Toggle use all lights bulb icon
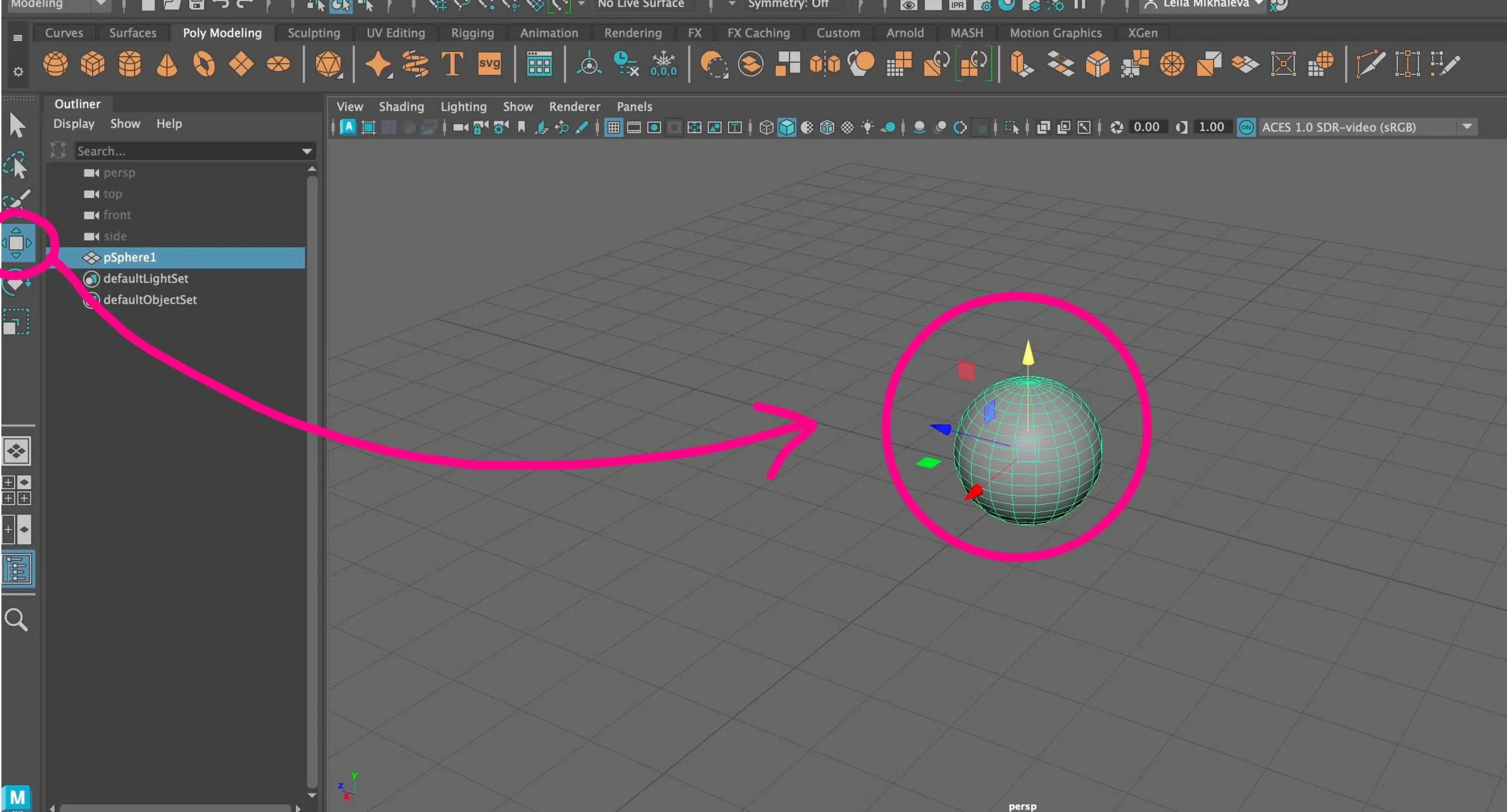Viewport: 1507px width, 812px height. (868, 127)
